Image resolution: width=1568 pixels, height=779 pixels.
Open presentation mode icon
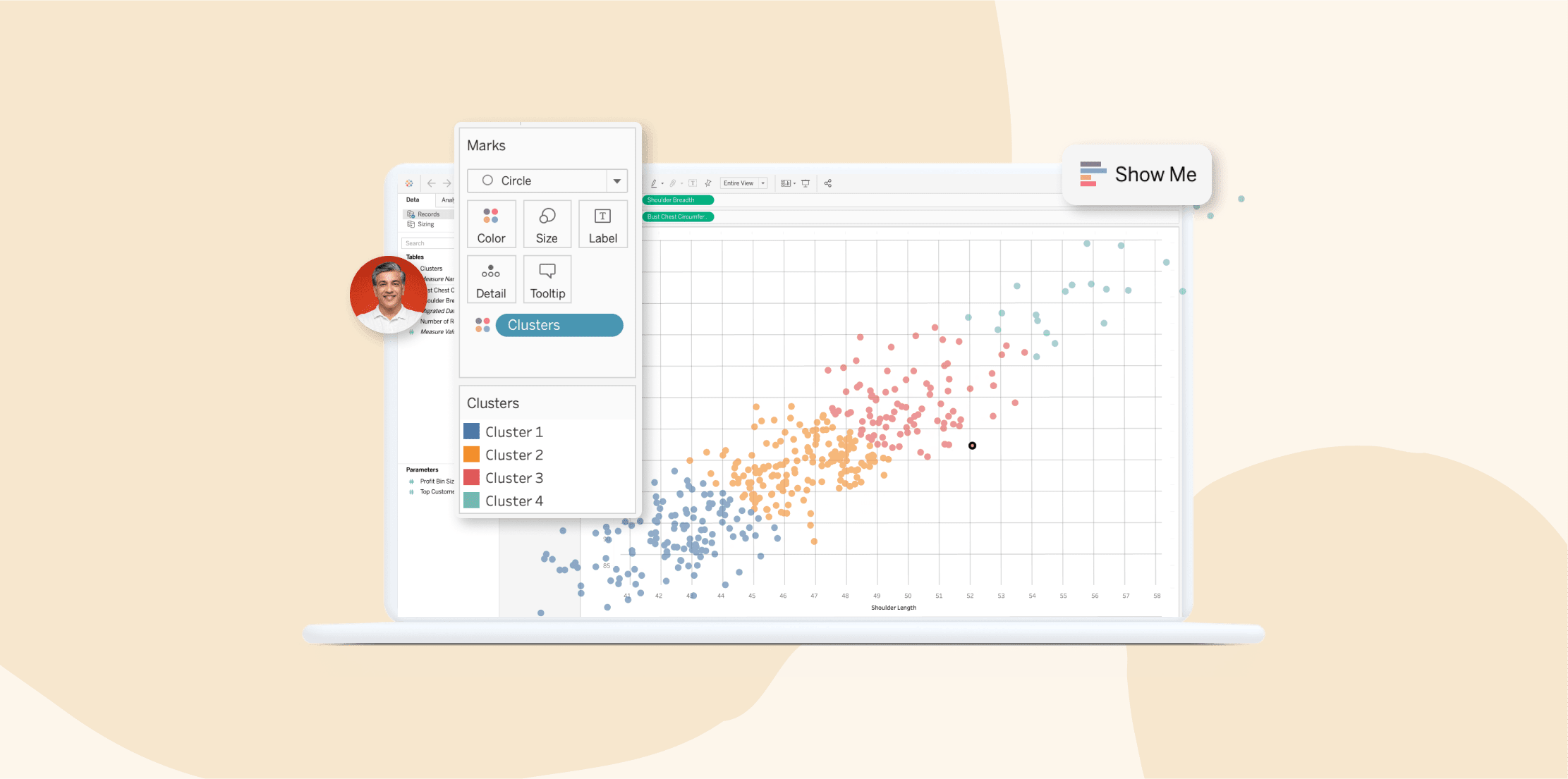pos(806,183)
